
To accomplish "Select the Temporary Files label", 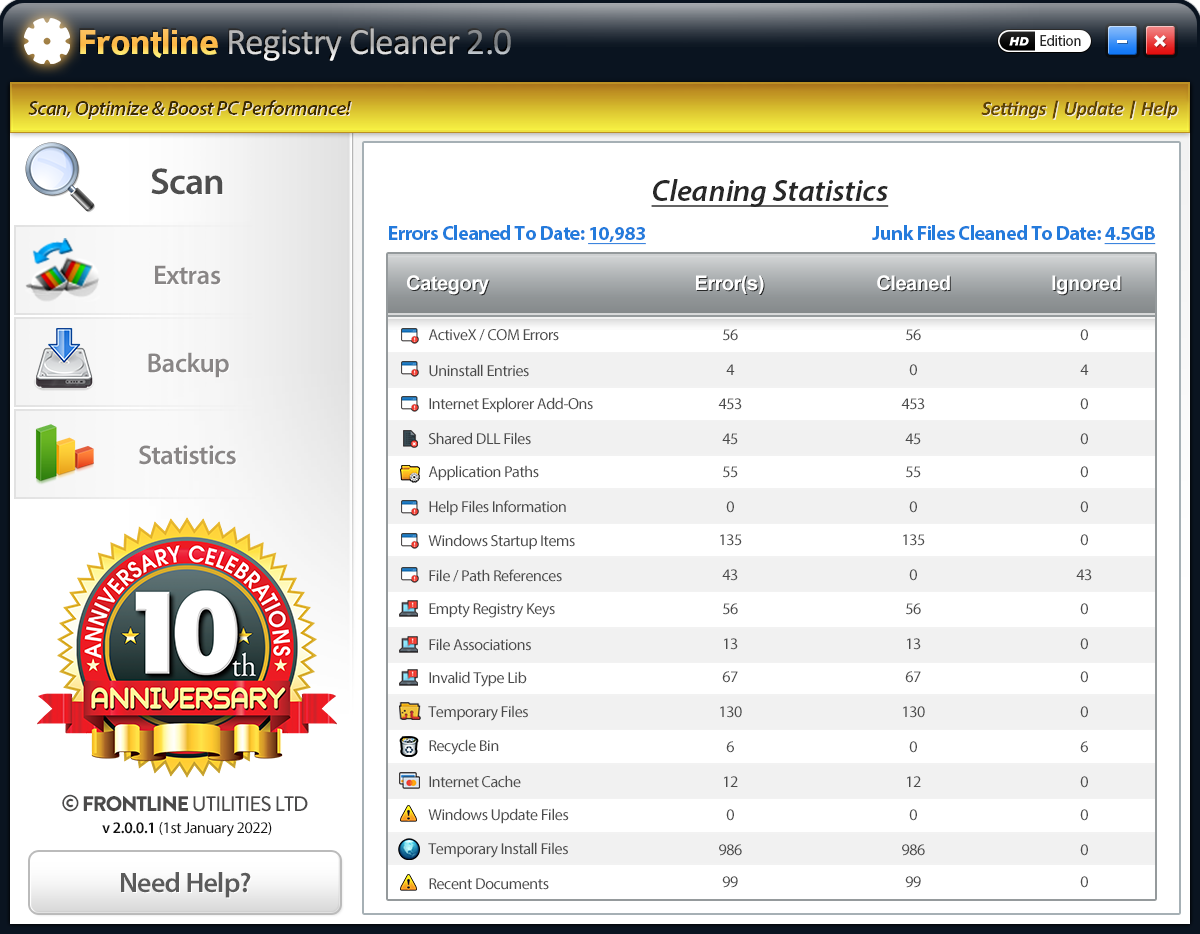I will coord(478,712).
